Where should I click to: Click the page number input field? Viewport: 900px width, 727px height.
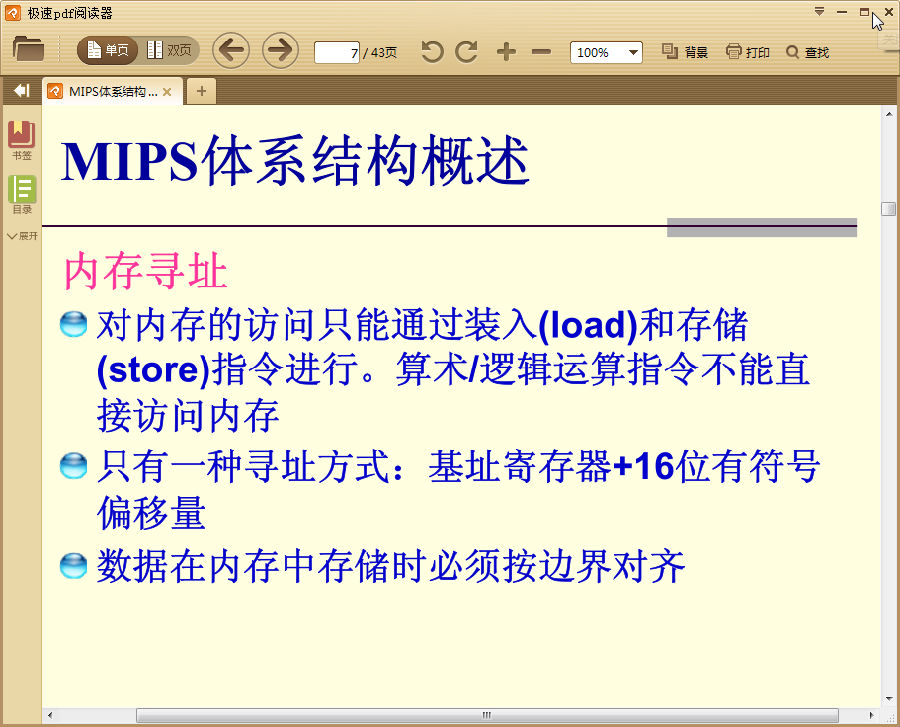(x=337, y=52)
